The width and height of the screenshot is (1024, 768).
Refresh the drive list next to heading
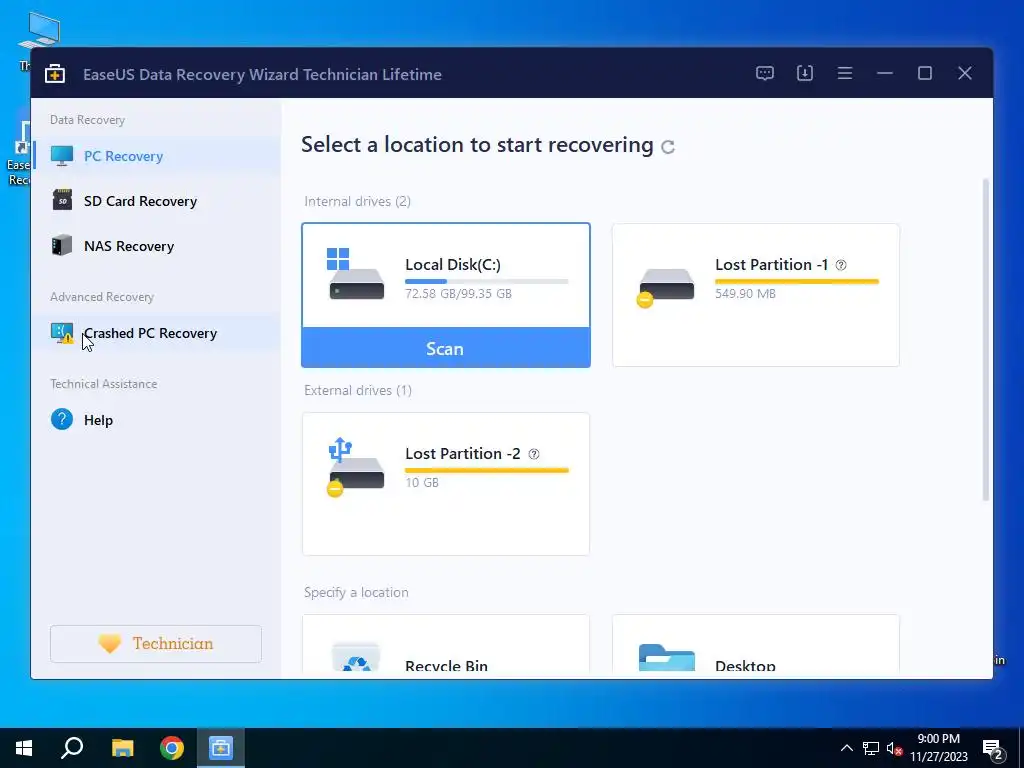[667, 146]
